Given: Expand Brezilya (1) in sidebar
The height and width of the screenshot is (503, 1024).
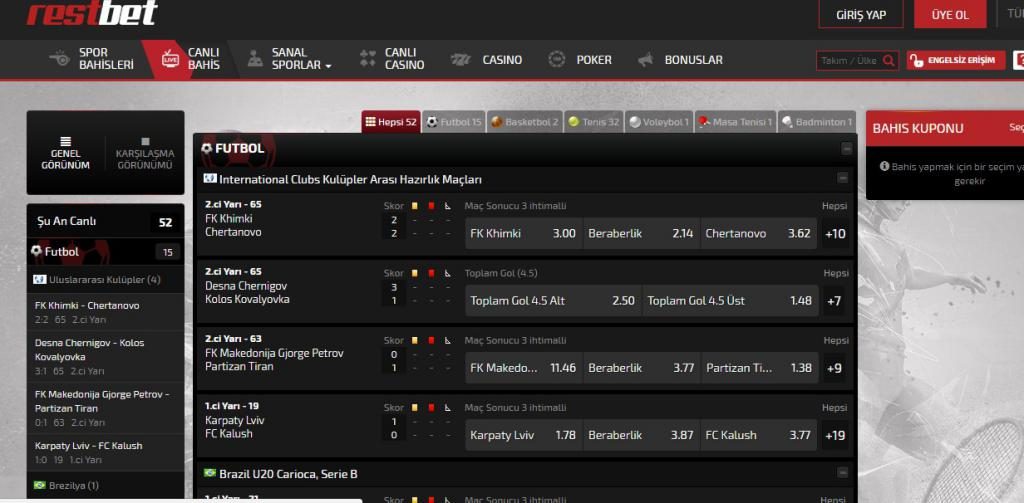Looking at the screenshot, I should (105, 485).
